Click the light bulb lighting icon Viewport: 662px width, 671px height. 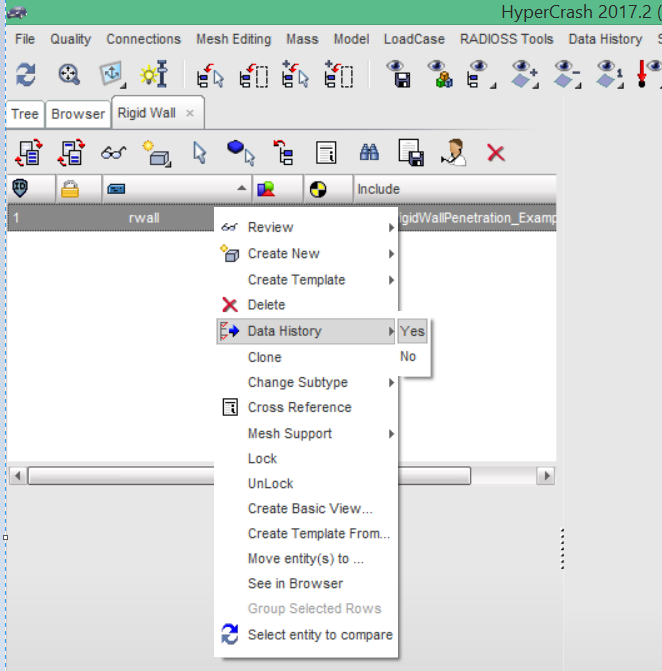154,74
